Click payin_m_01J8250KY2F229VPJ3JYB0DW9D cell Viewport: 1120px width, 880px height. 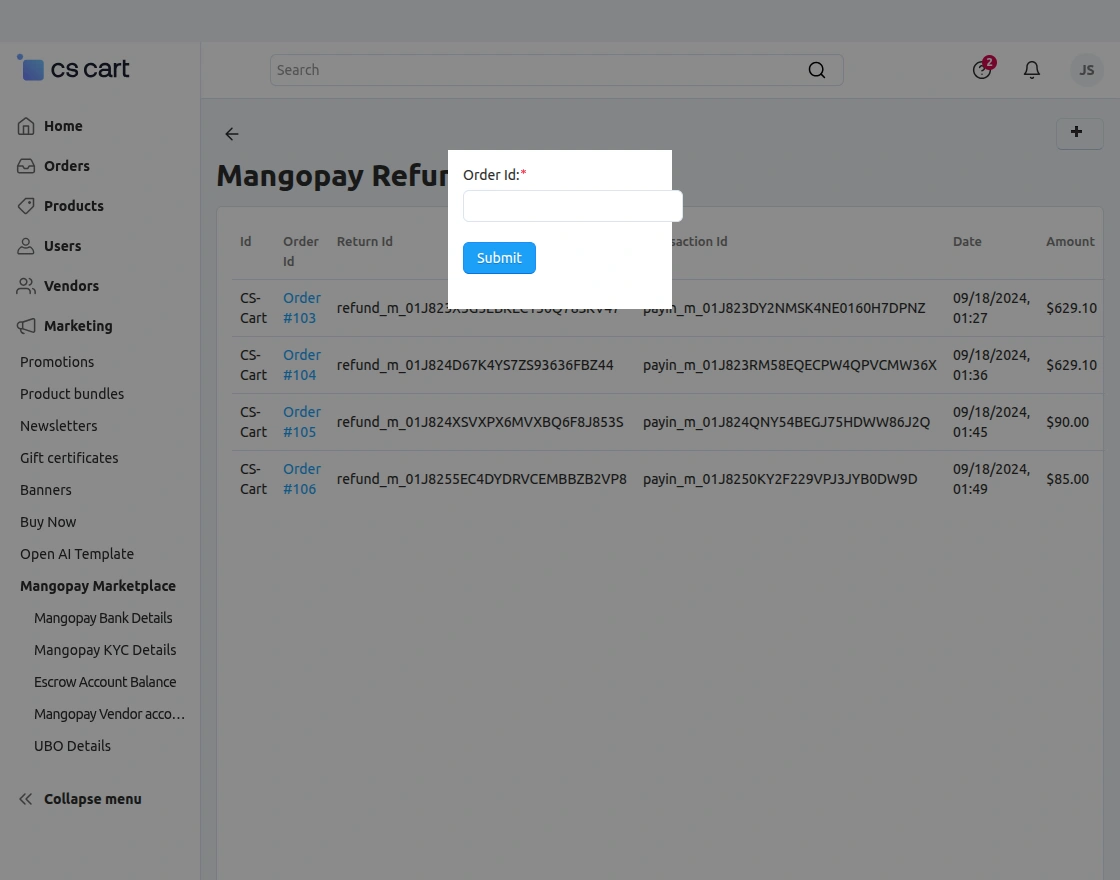click(780, 479)
